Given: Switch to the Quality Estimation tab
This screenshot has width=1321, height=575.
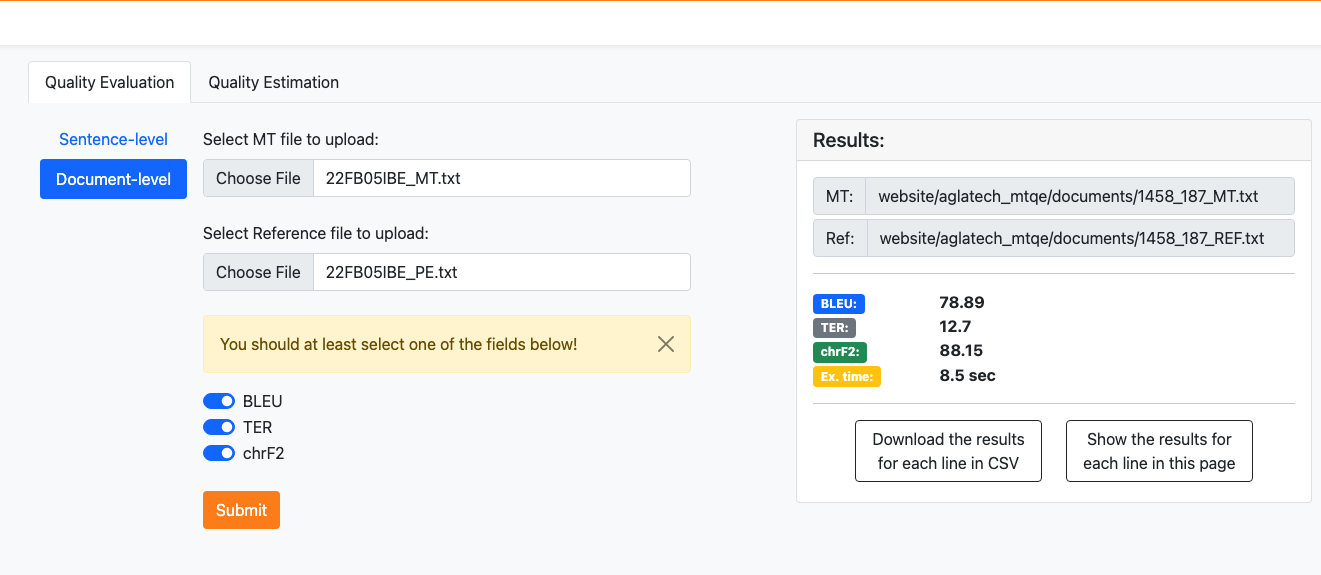Looking at the screenshot, I should pos(274,82).
